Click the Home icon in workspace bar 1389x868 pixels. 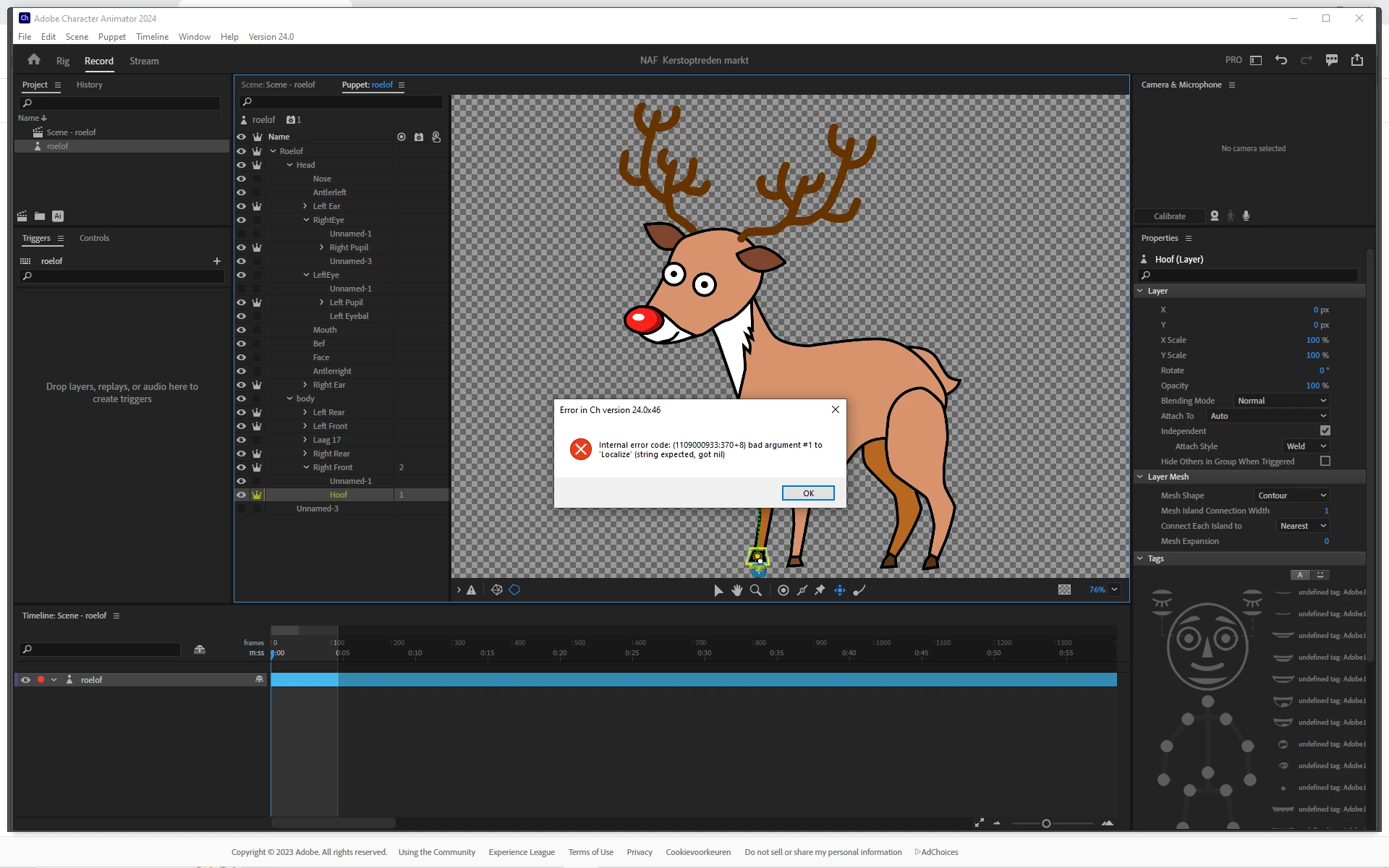point(34,60)
